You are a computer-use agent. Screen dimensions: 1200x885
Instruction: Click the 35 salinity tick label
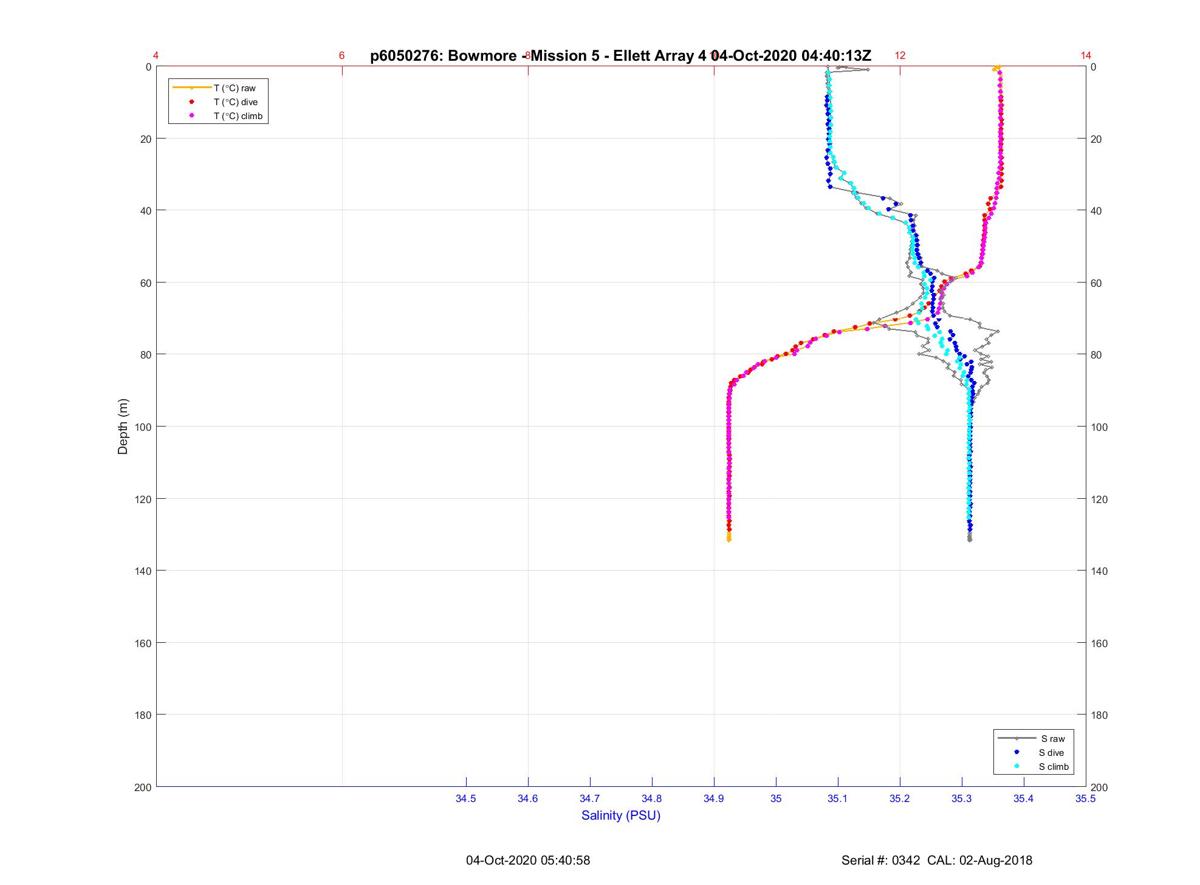coord(776,799)
